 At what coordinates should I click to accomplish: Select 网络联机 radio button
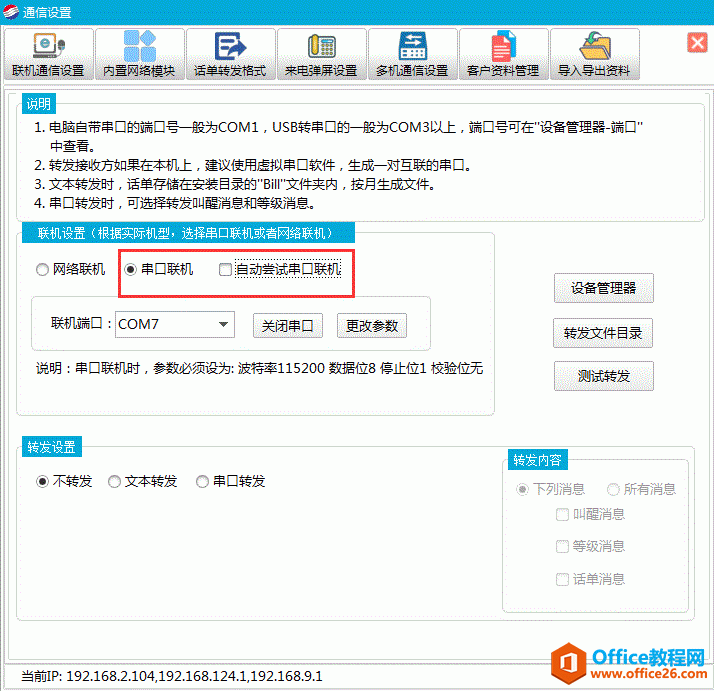tap(42, 270)
